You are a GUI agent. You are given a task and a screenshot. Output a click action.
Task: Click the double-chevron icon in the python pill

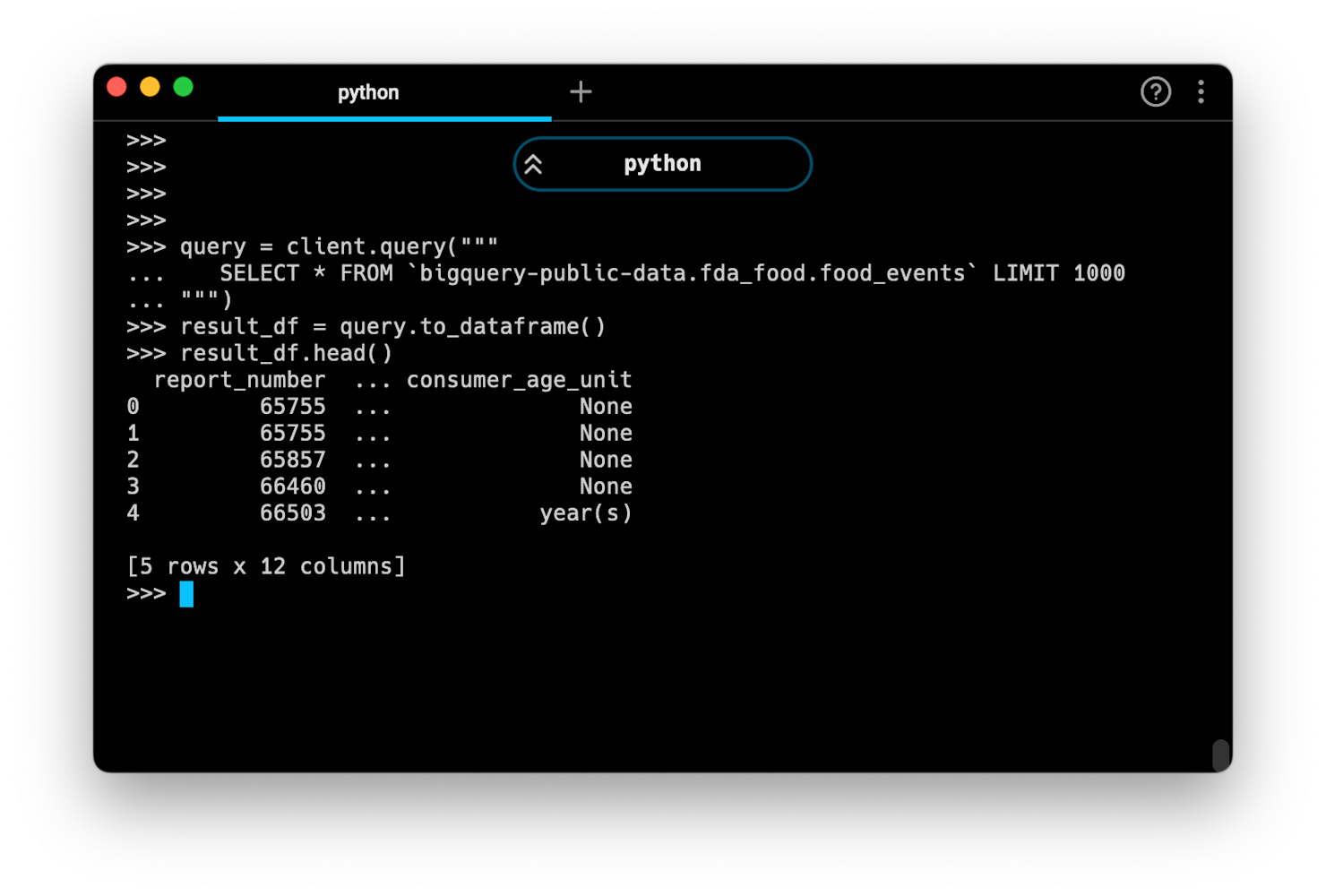click(x=535, y=164)
